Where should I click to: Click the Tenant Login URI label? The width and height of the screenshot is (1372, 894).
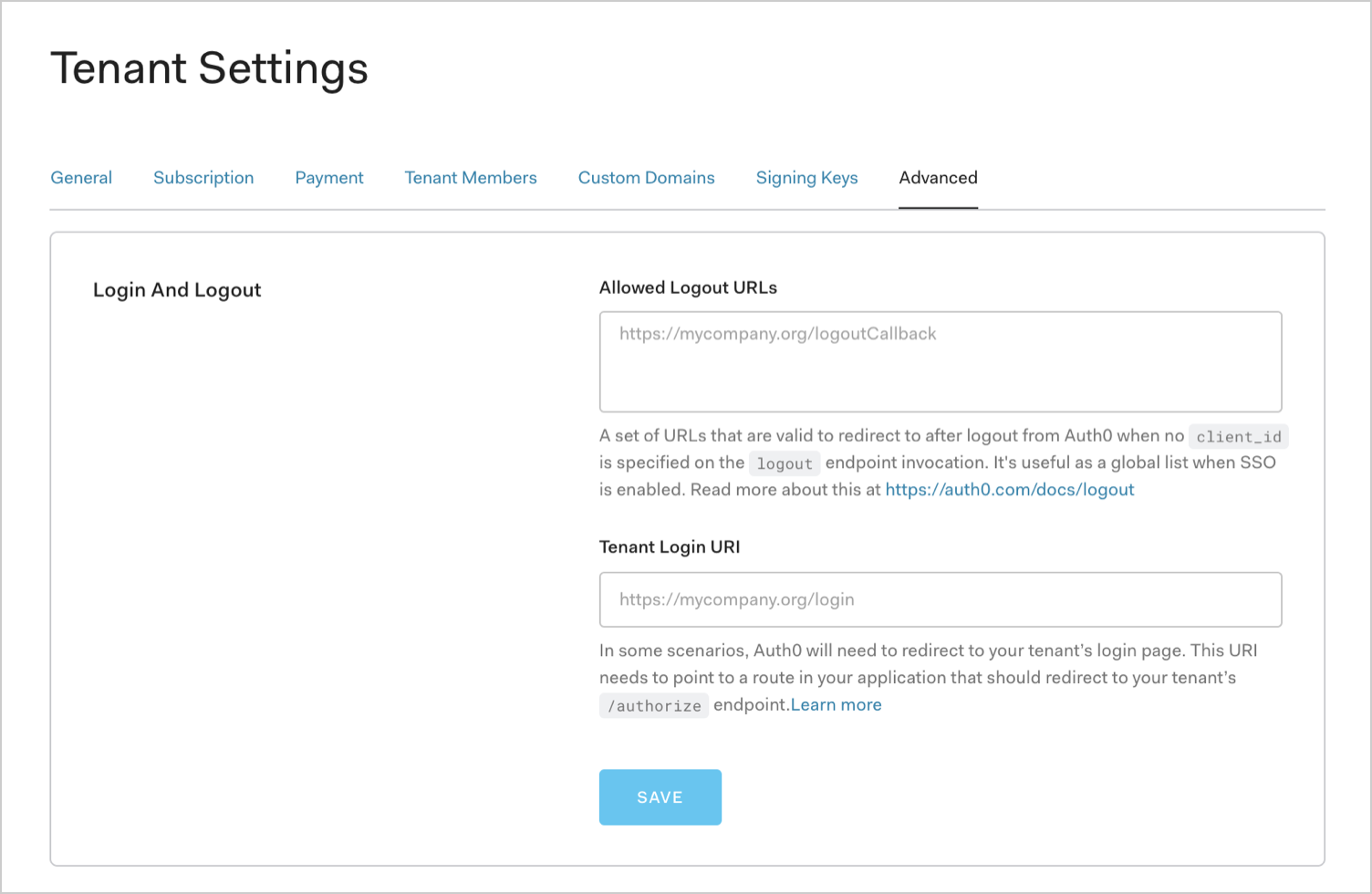click(670, 546)
